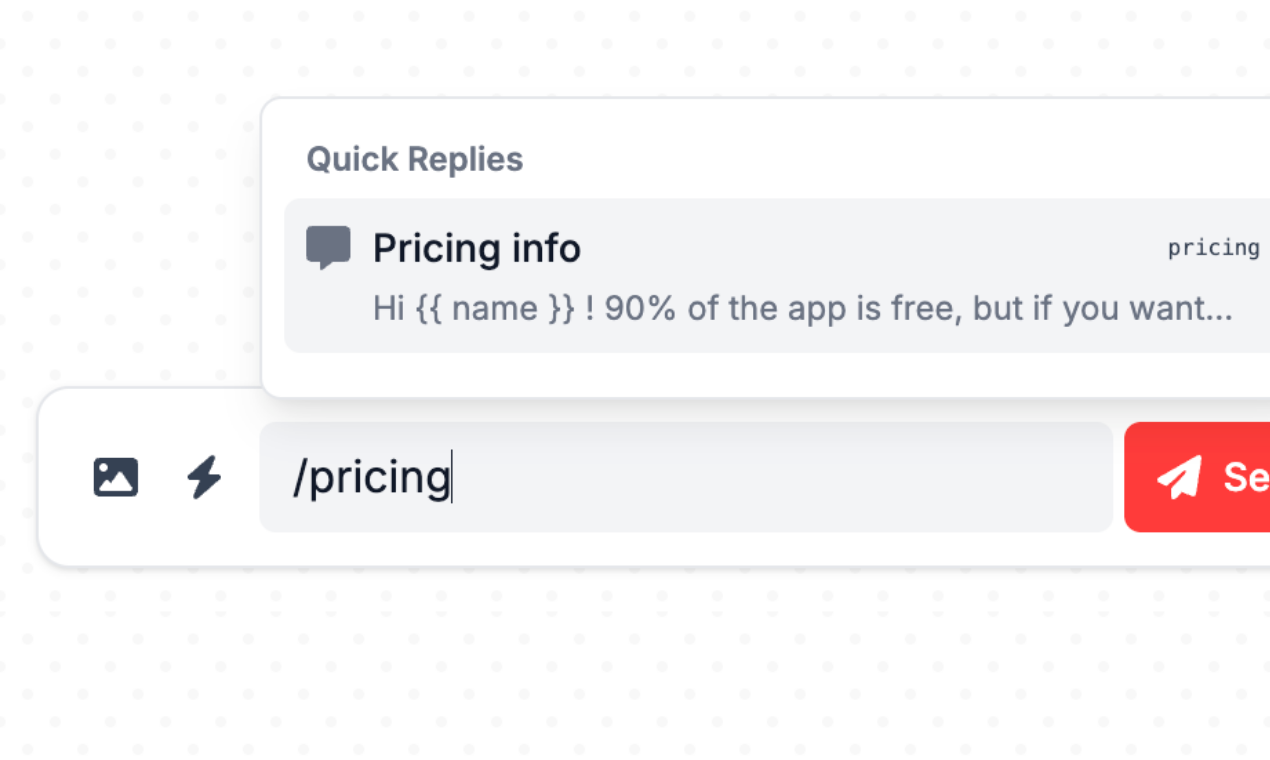
Task: Place cursor after "/pricing" in the text box
Action: pos(452,477)
